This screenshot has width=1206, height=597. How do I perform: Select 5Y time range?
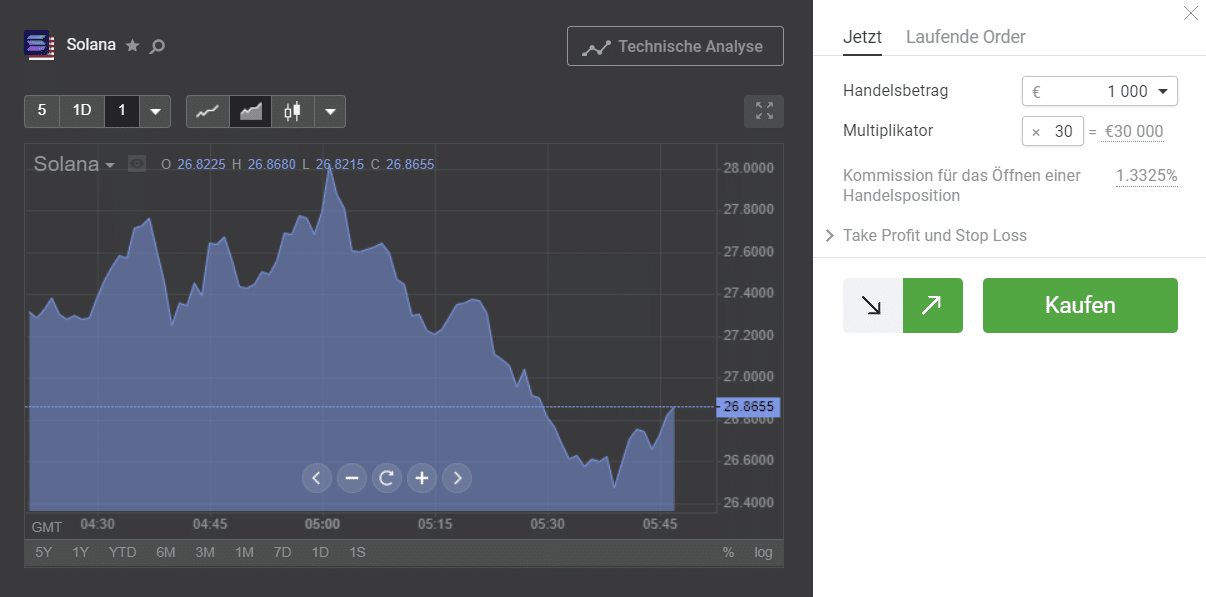point(44,552)
